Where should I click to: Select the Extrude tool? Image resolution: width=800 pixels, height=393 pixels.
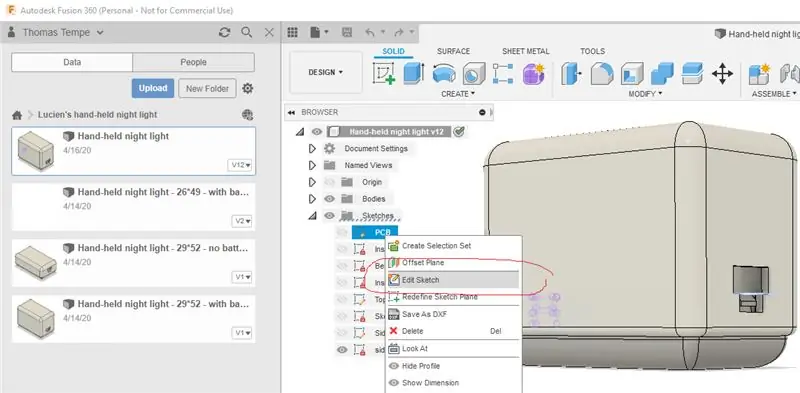[x=414, y=73]
